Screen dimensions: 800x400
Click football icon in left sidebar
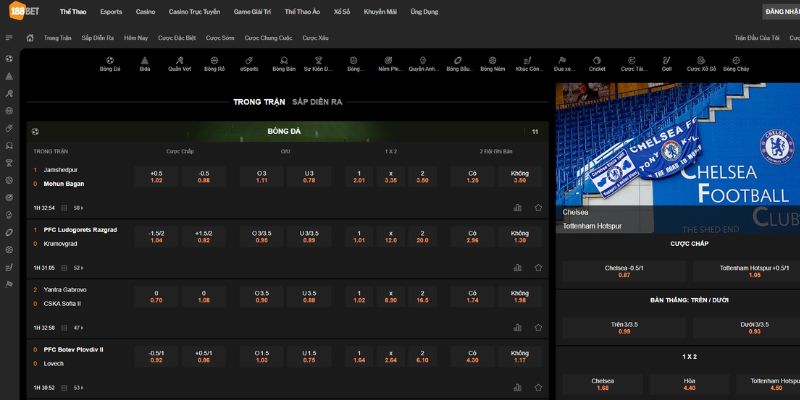click(x=9, y=59)
